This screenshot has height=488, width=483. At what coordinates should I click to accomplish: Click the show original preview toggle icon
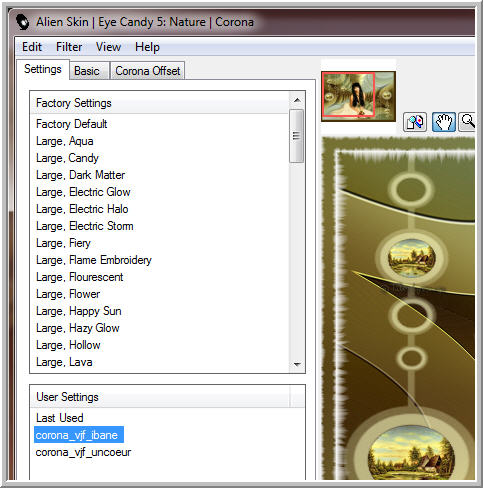tap(415, 122)
